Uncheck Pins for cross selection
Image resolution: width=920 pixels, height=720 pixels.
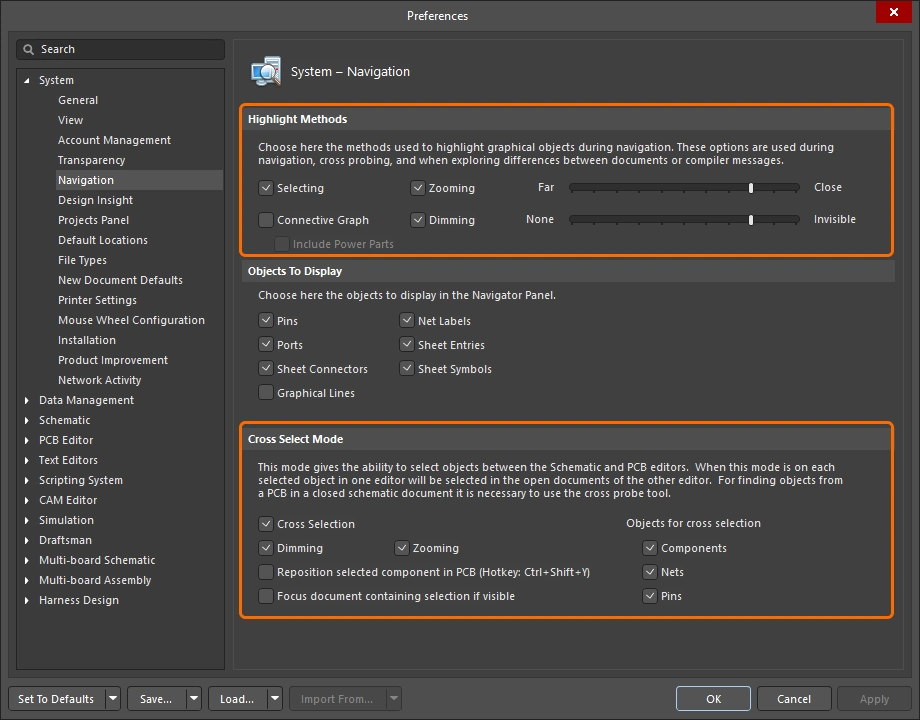click(650, 596)
